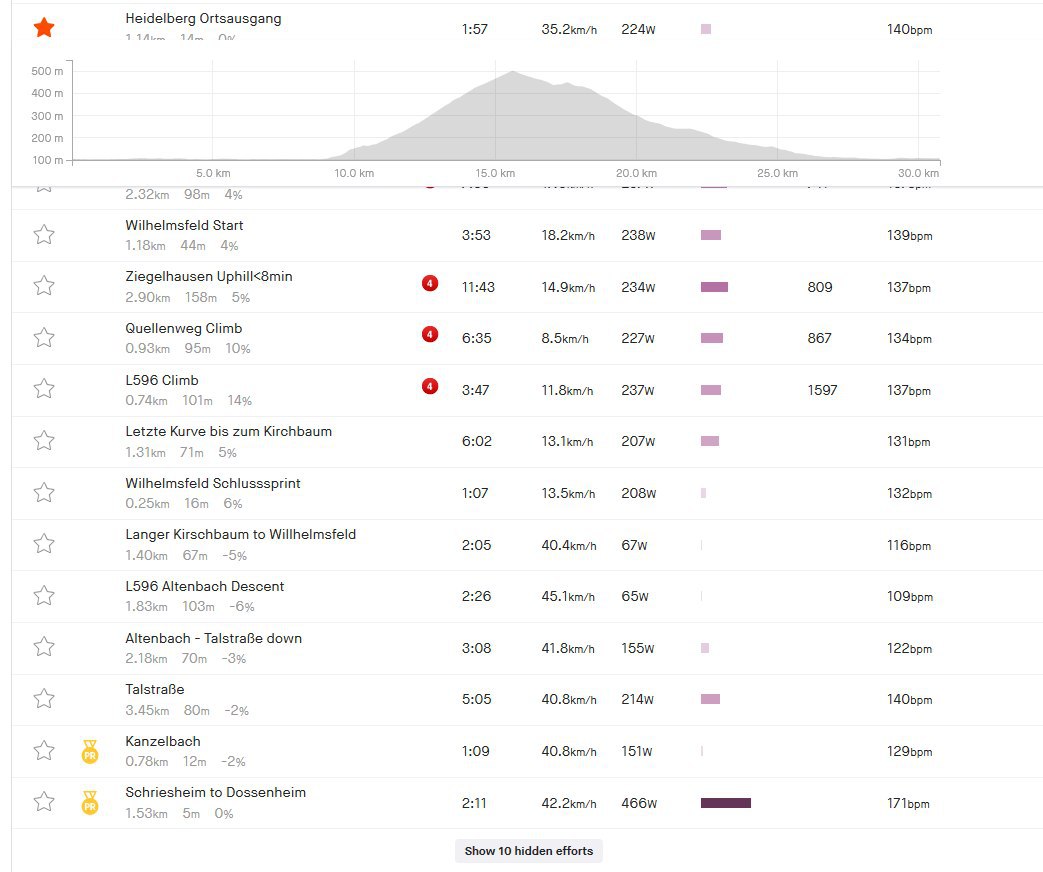Star the Wilhelmsfeld Start segment

point(44,234)
